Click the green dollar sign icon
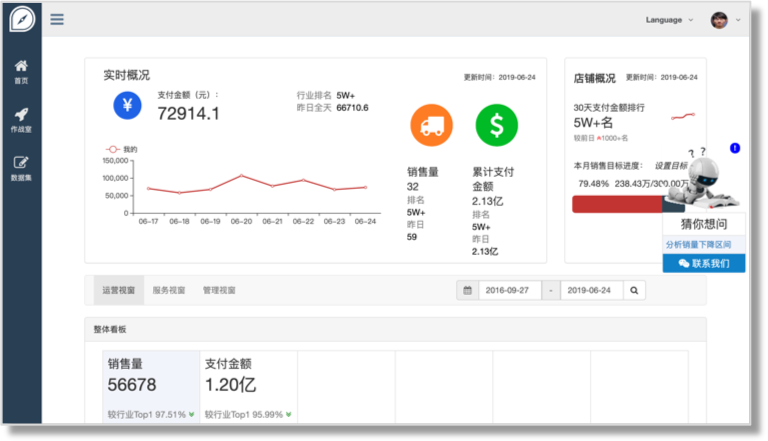Viewport: 768px width, 441px height. (x=496, y=125)
